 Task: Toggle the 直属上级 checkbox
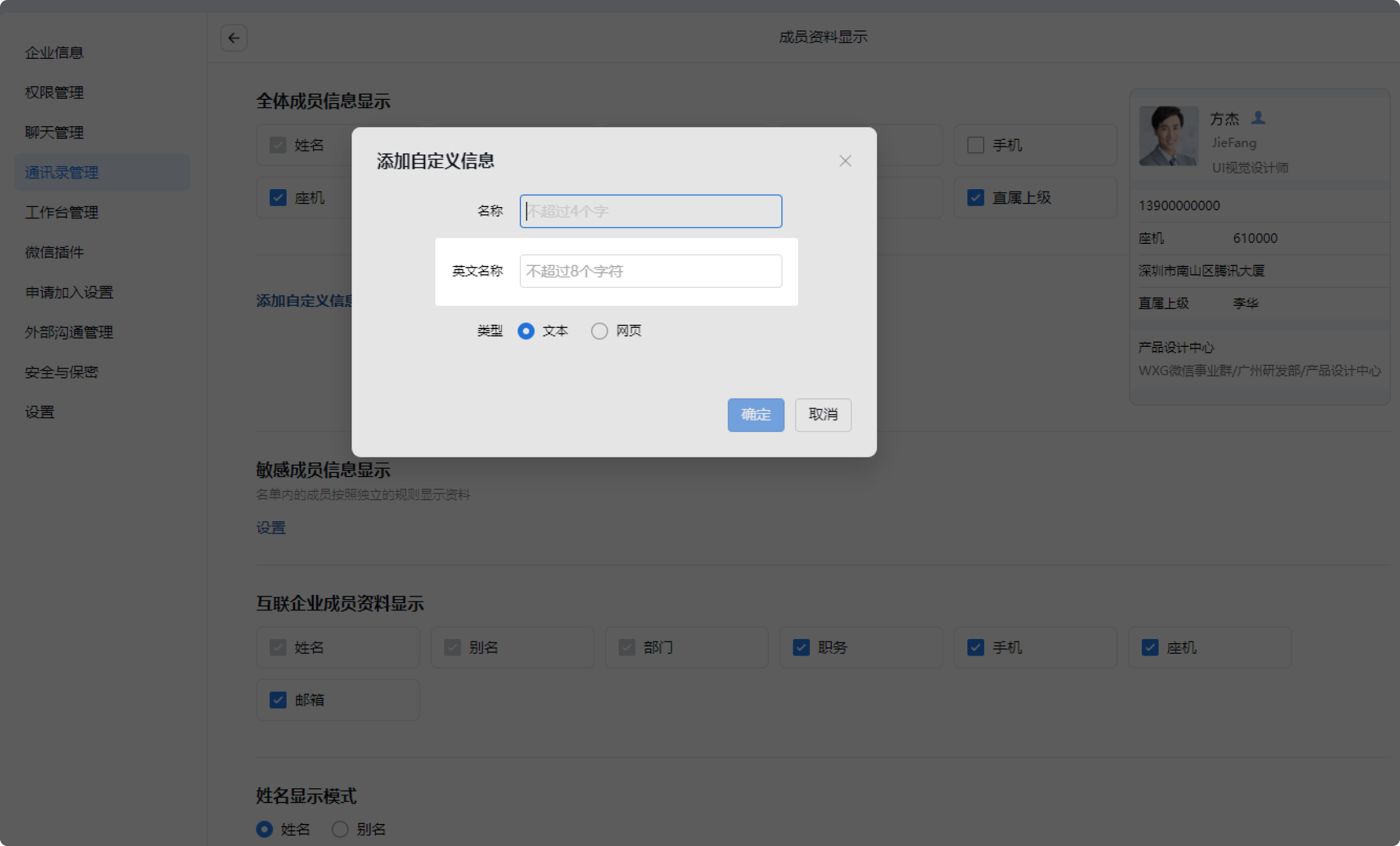click(x=975, y=198)
